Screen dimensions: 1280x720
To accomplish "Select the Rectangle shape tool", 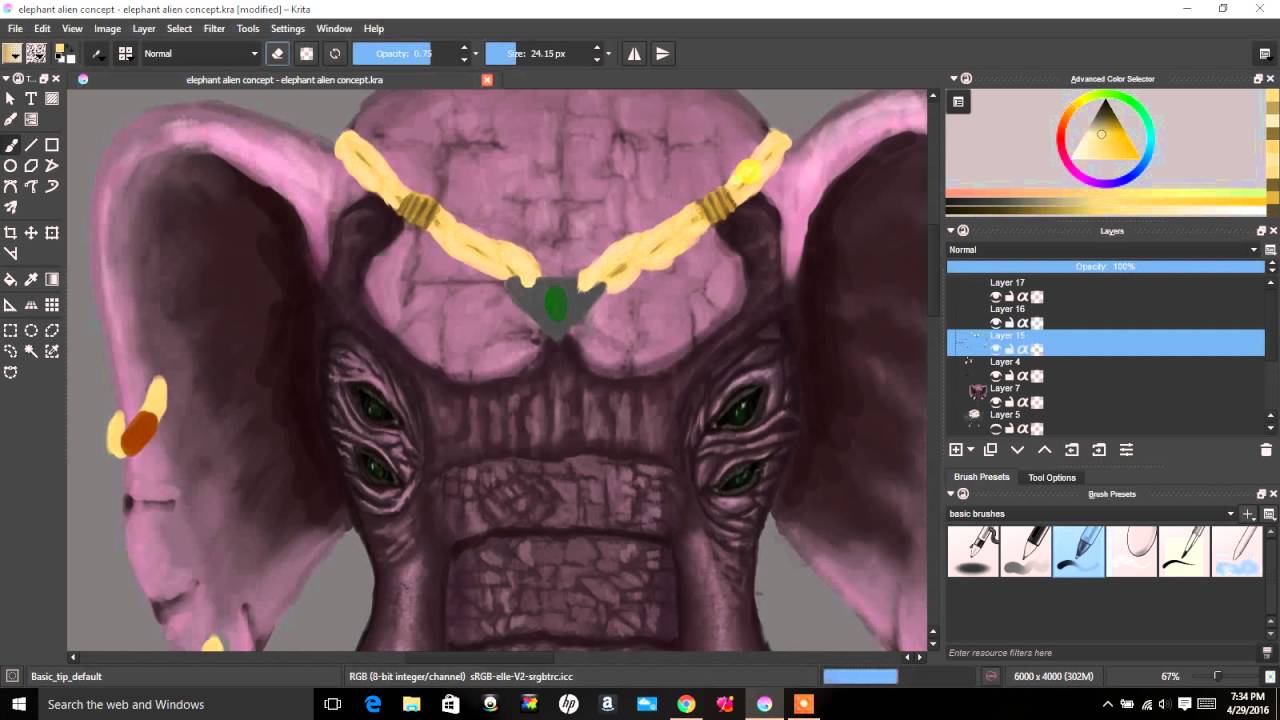I will 52,145.
